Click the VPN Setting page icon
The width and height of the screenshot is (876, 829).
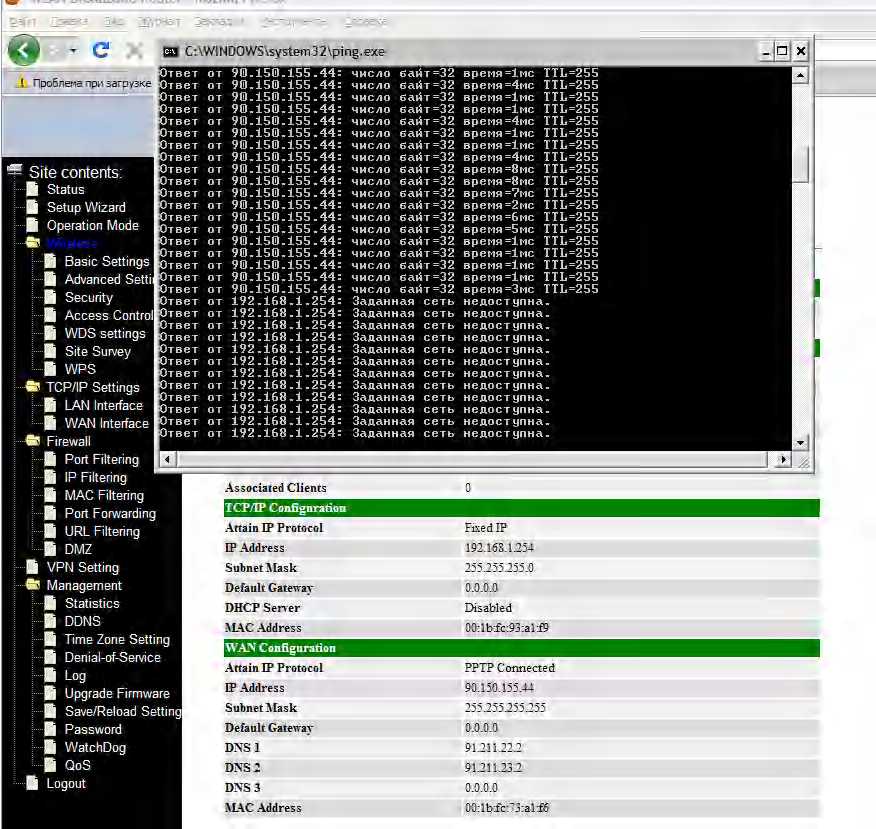[34, 568]
